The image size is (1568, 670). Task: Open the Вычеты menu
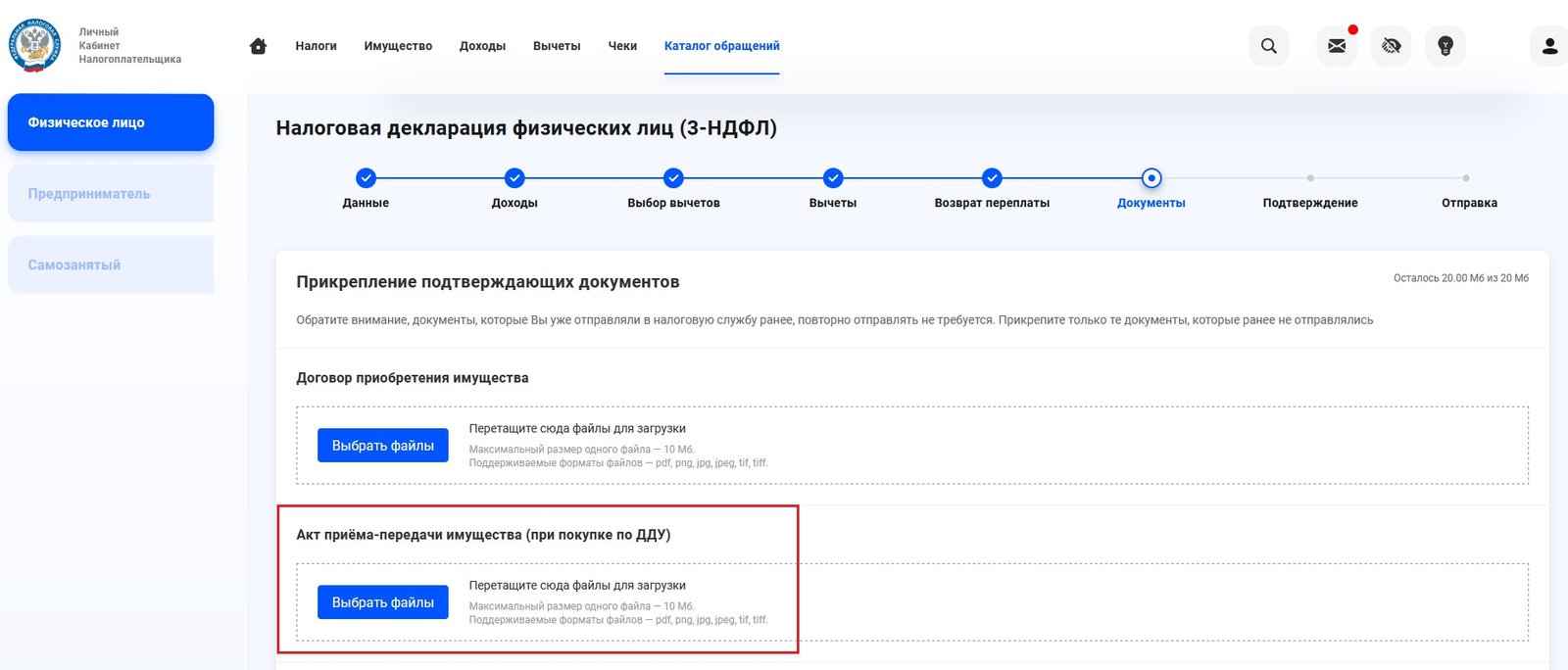tap(557, 46)
